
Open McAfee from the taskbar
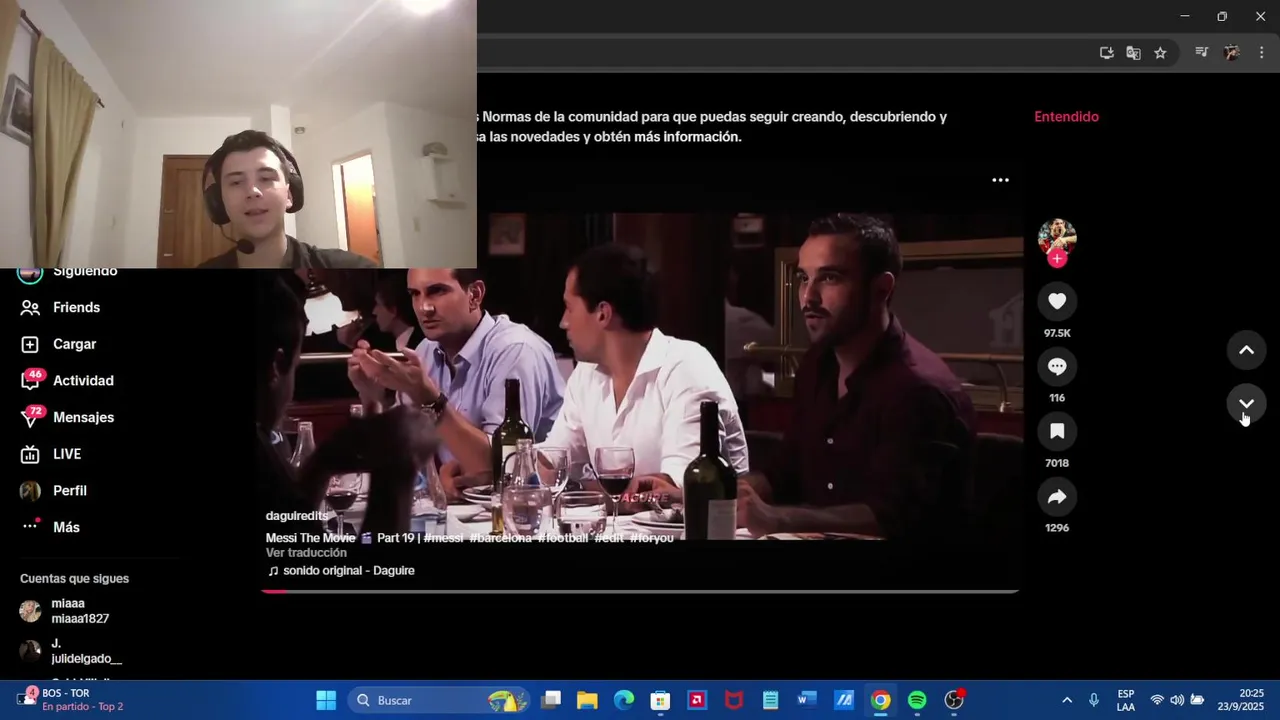point(734,700)
